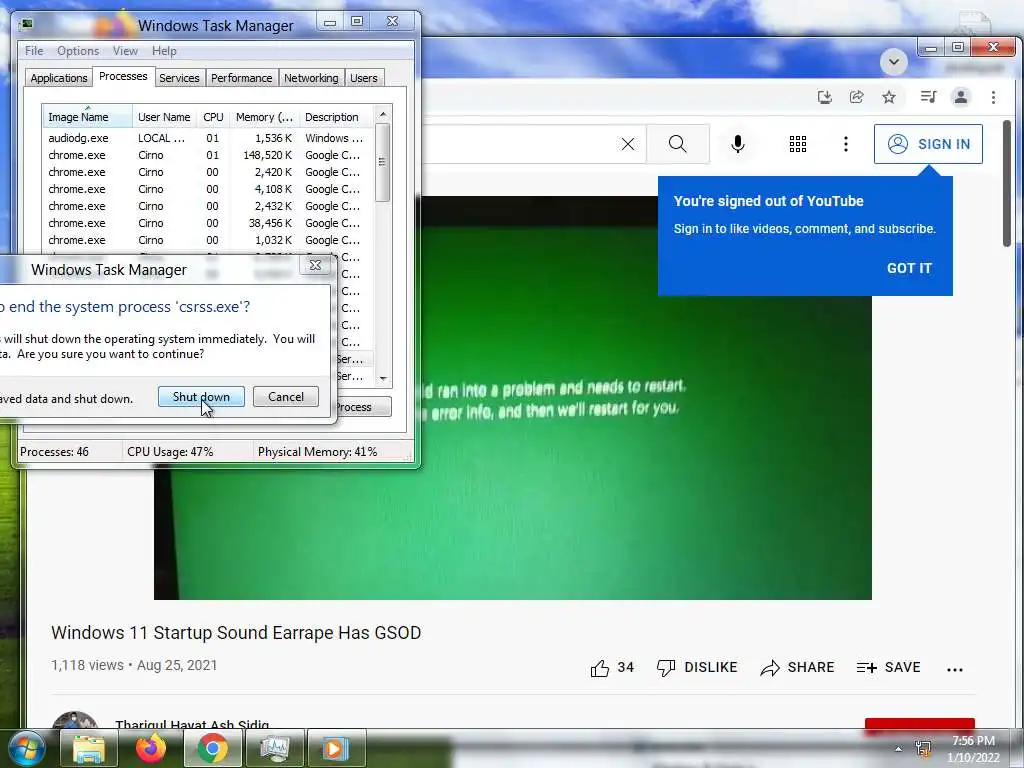Click the process list scroll up arrow
Viewport: 1024px width, 768px height.
click(383, 114)
